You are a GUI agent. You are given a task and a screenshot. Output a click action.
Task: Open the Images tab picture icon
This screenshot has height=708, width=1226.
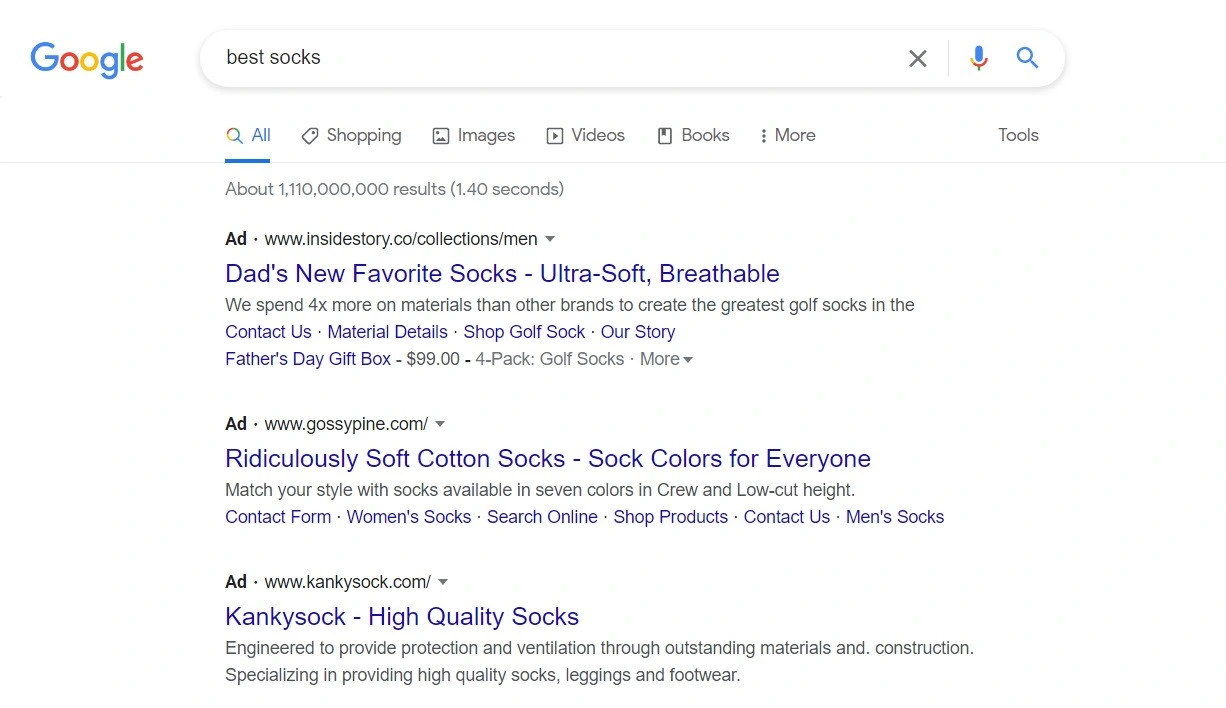pos(440,136)
